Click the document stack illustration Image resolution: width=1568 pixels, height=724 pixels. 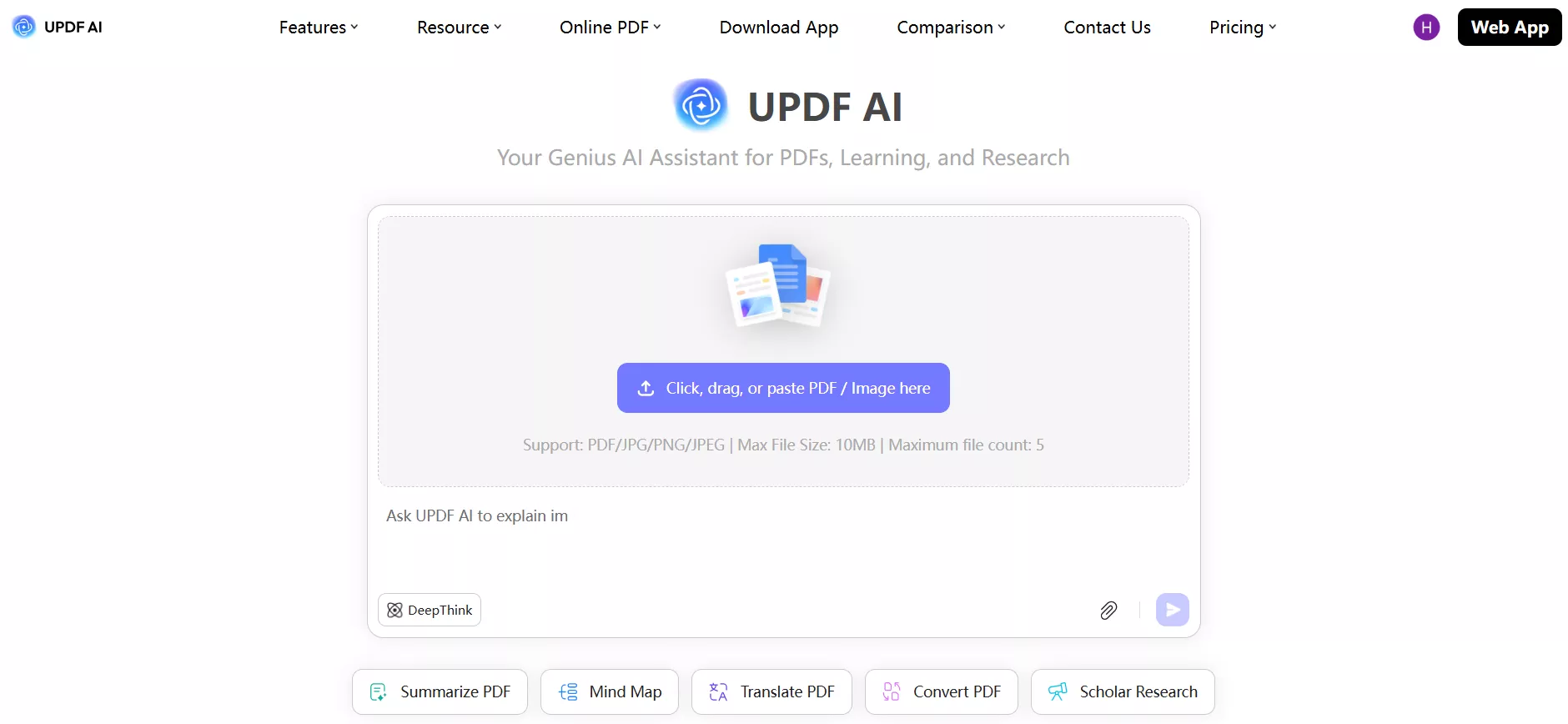coord(778,285)
